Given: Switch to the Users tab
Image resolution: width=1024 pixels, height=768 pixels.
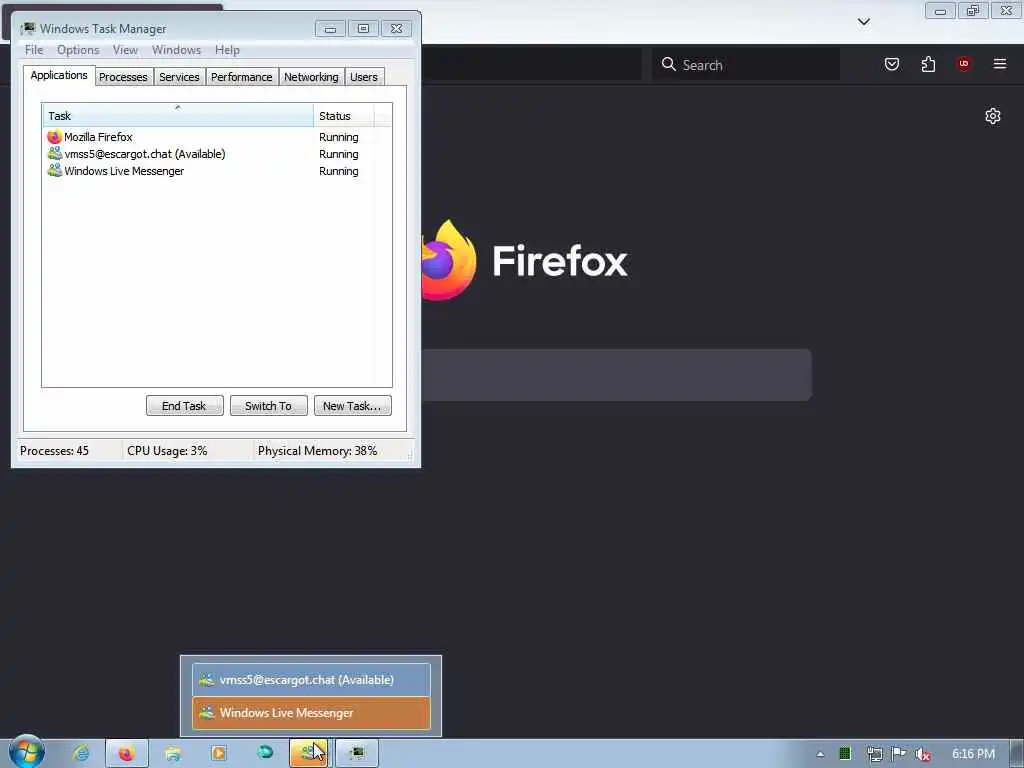Looking at the screenshot, I should coord(364,77).
